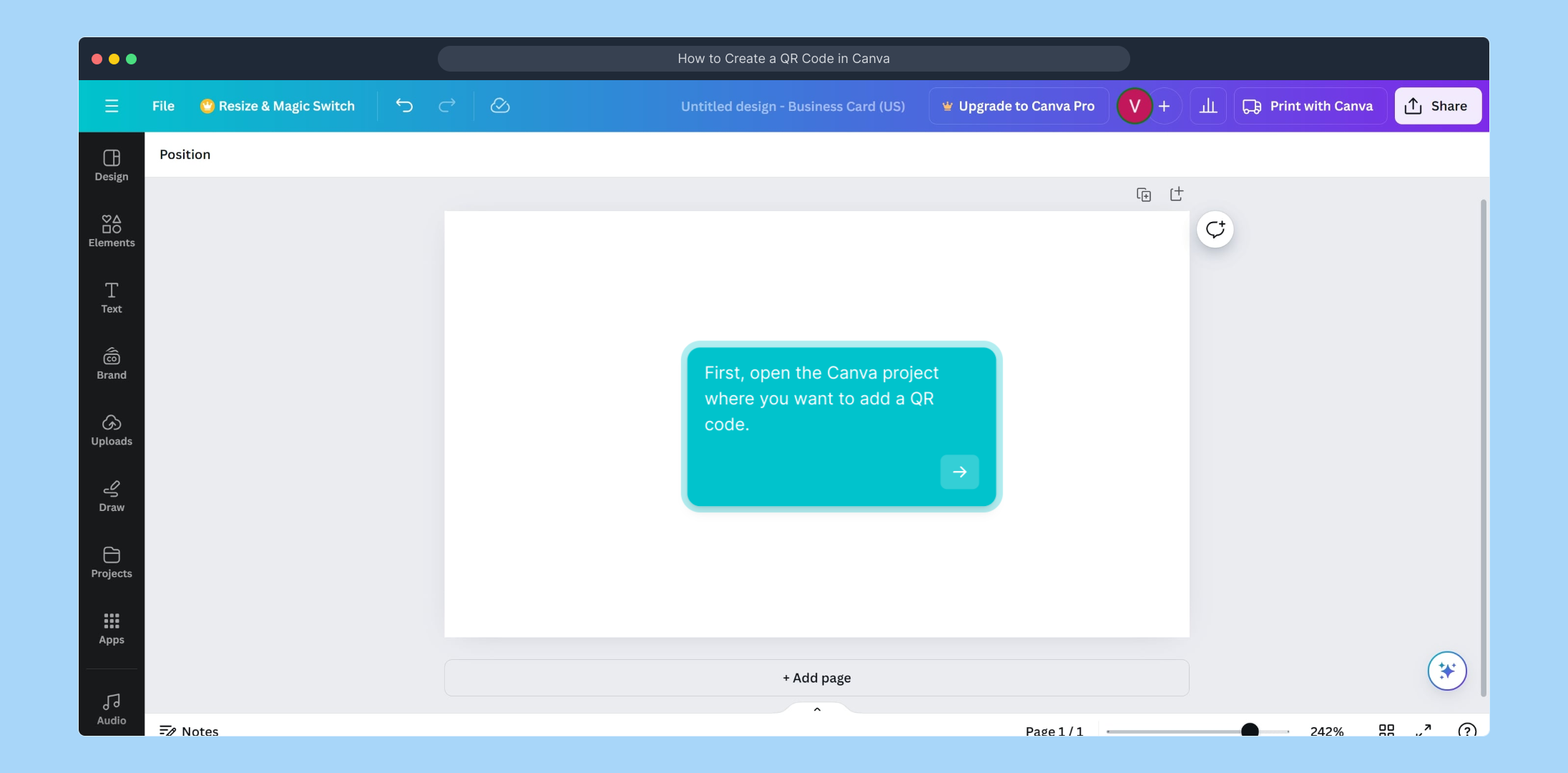Open the Projects panel
The height and width of the screenshot is (773, 1568).
(111, 562)
